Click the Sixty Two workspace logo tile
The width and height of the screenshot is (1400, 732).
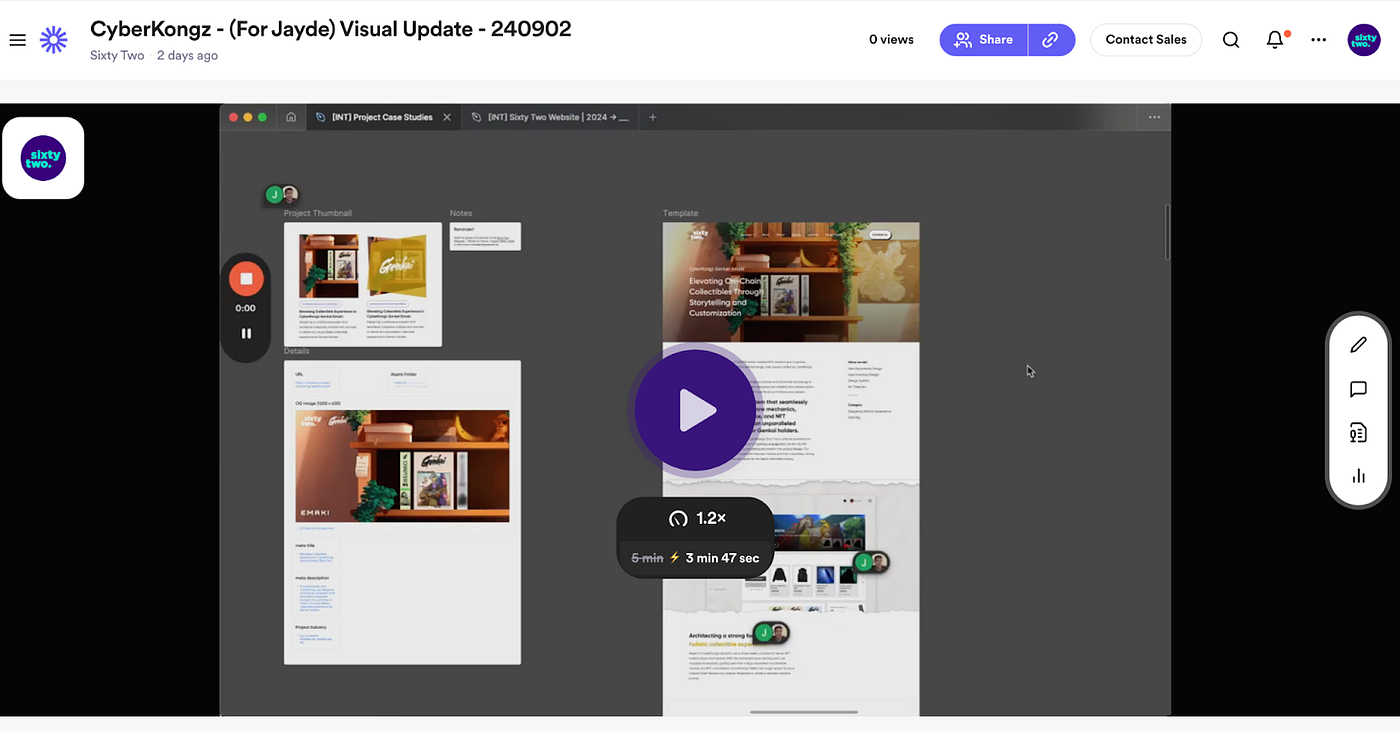(x=43, y=158)
